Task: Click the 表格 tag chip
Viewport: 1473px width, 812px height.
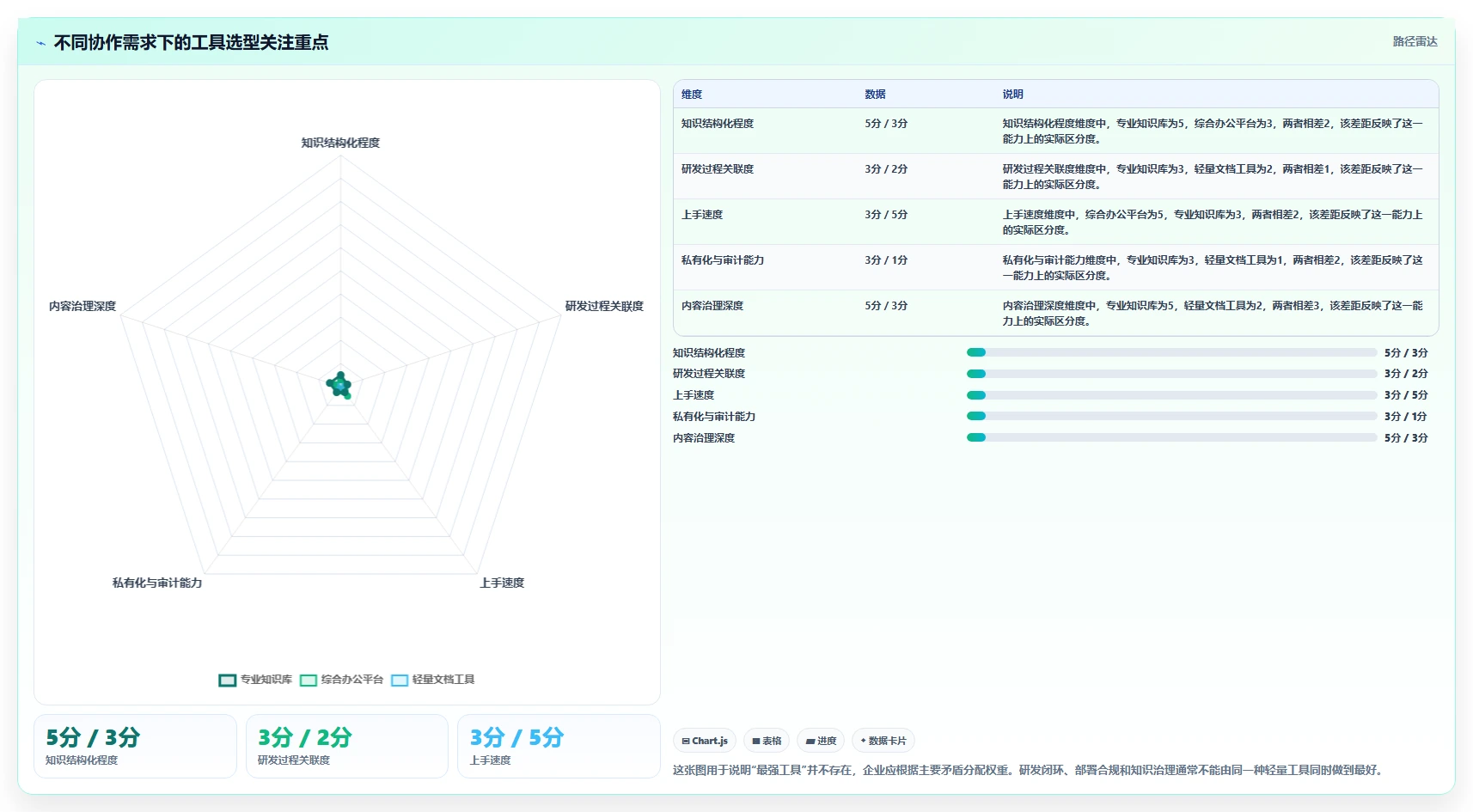Action: 767,741
